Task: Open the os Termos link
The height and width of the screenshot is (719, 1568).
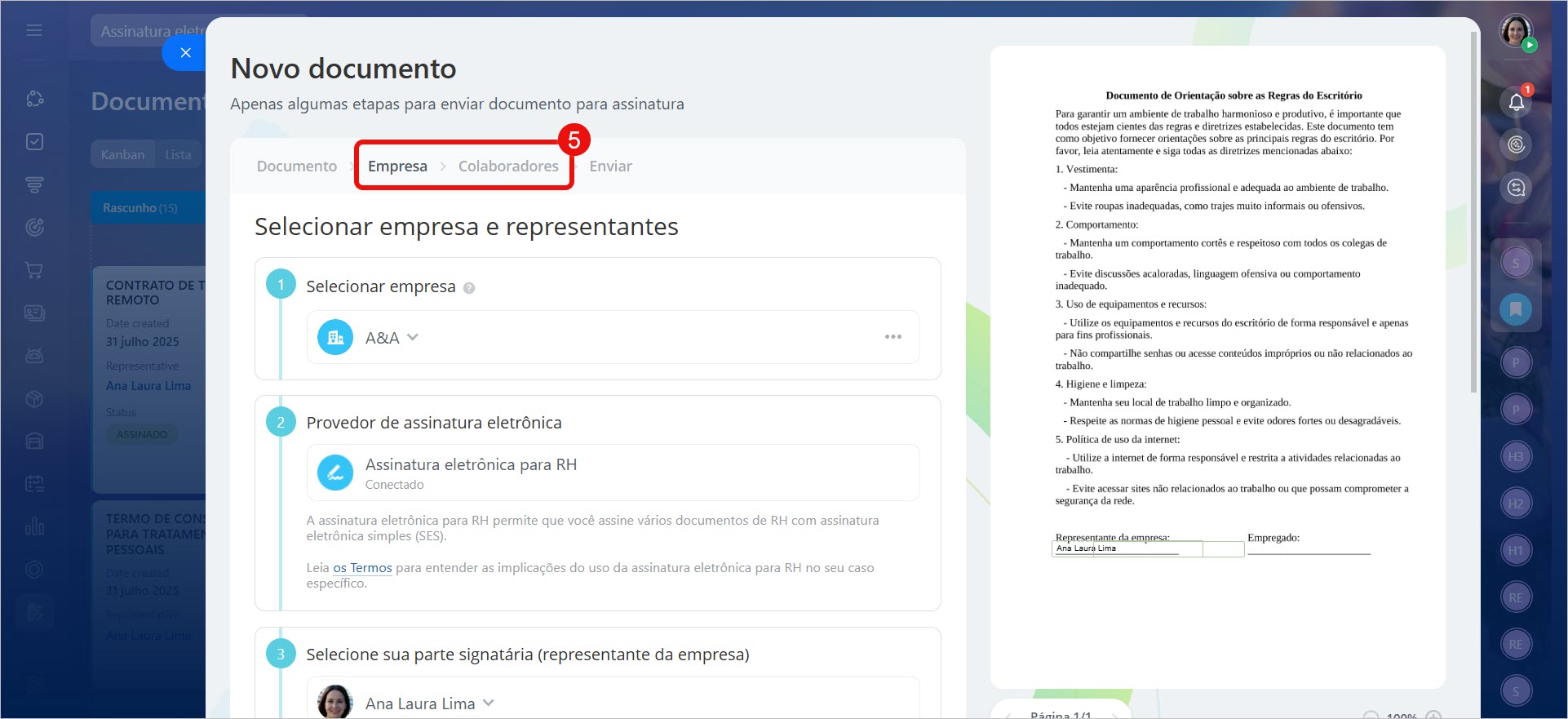Action: coord(362,568)
